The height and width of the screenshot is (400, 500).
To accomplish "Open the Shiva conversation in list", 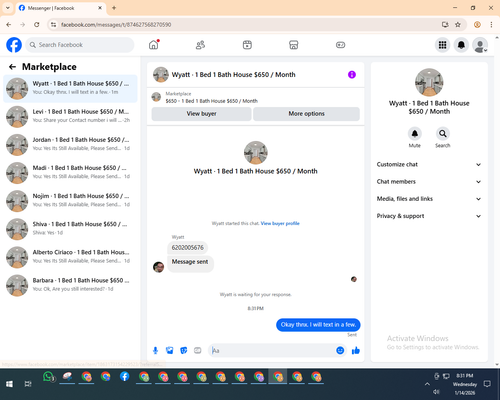I will pyautogui.click(x=70, y=229).
